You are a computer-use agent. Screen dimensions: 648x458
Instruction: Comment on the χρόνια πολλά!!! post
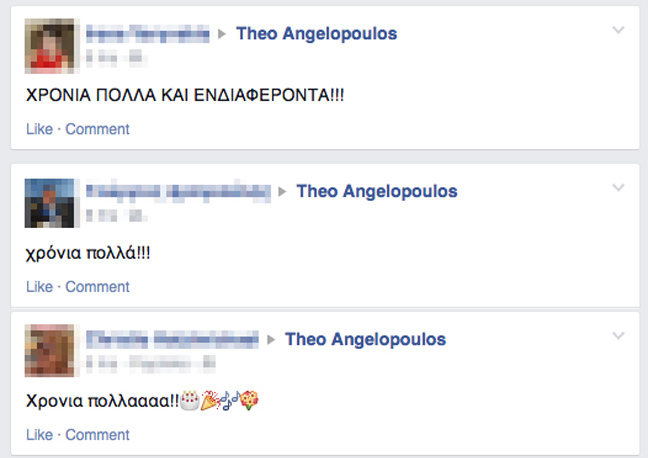click(98, 286)
